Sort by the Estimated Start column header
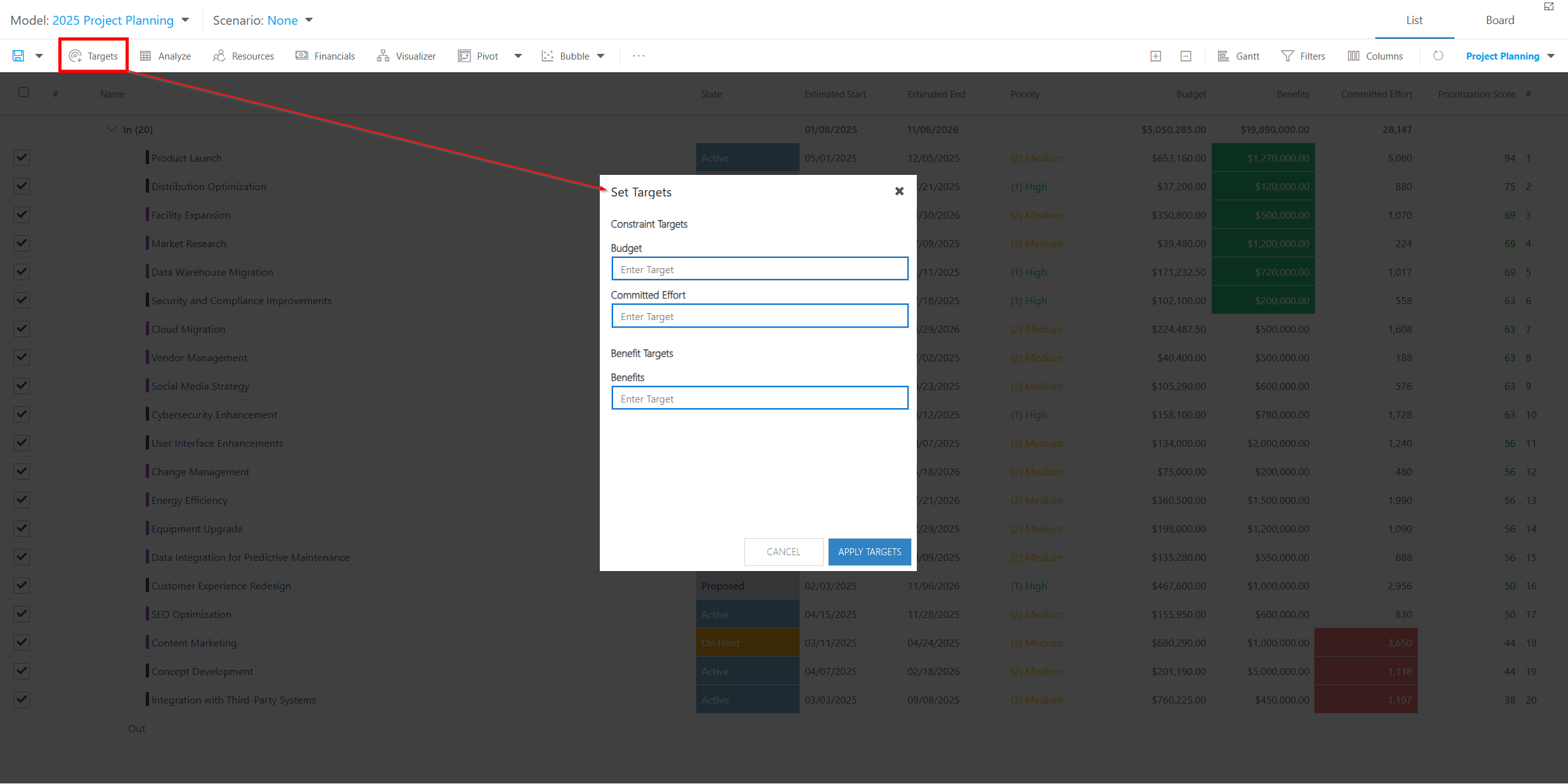The image size is (1568, 784). pyautogui.click(x=834, y=94)
